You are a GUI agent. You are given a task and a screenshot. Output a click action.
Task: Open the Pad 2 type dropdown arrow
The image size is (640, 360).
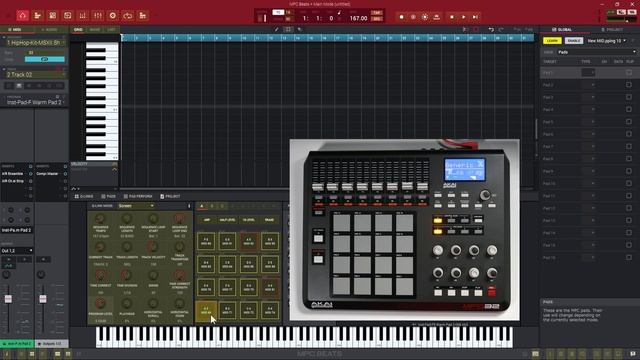[x=593, y=85]
